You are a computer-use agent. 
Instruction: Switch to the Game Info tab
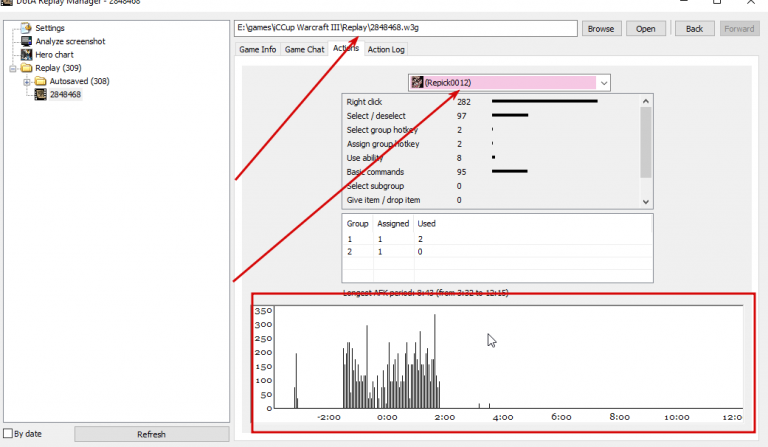[x=258, y=49]
